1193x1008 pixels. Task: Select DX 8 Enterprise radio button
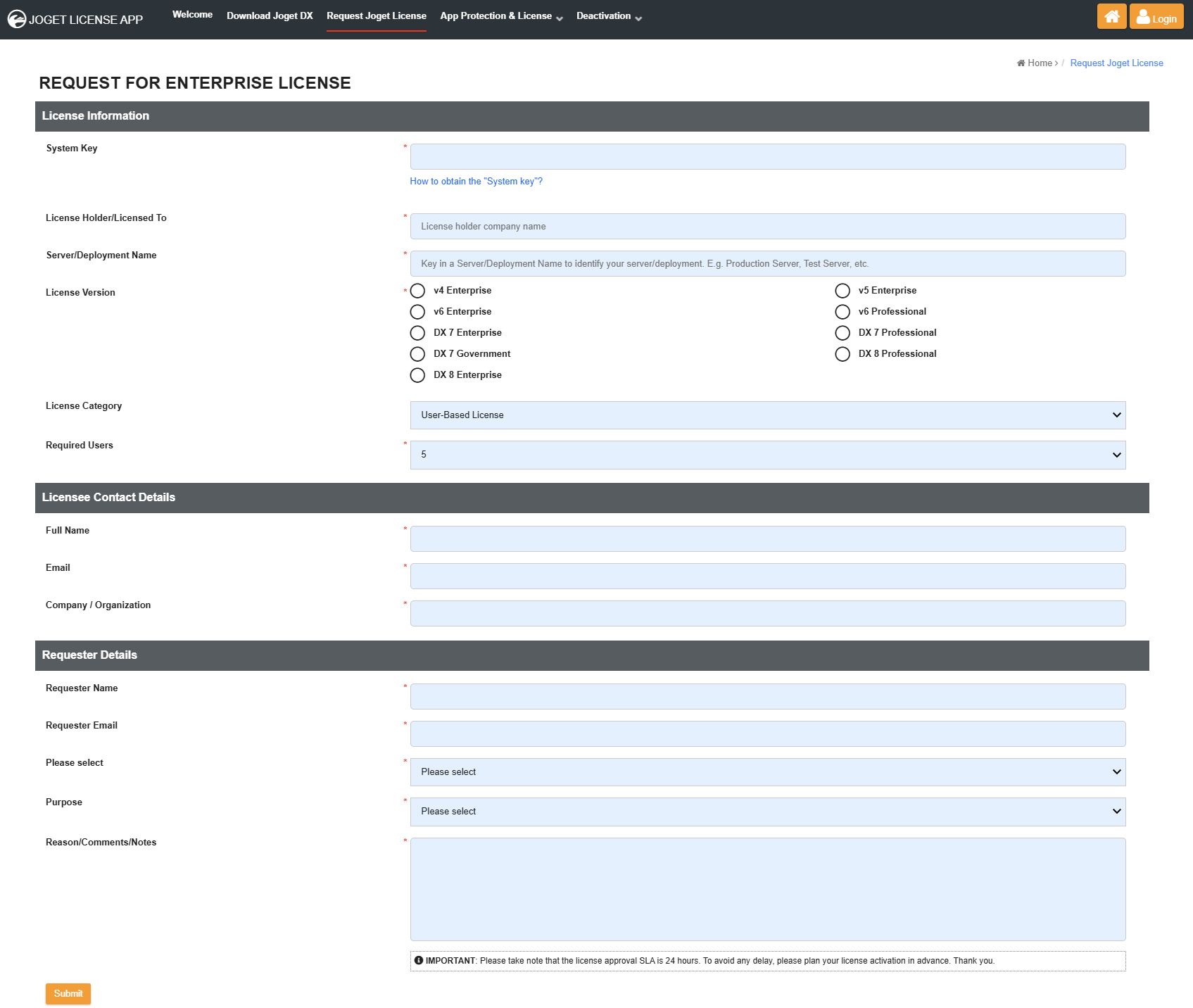(x=417, y=375)
